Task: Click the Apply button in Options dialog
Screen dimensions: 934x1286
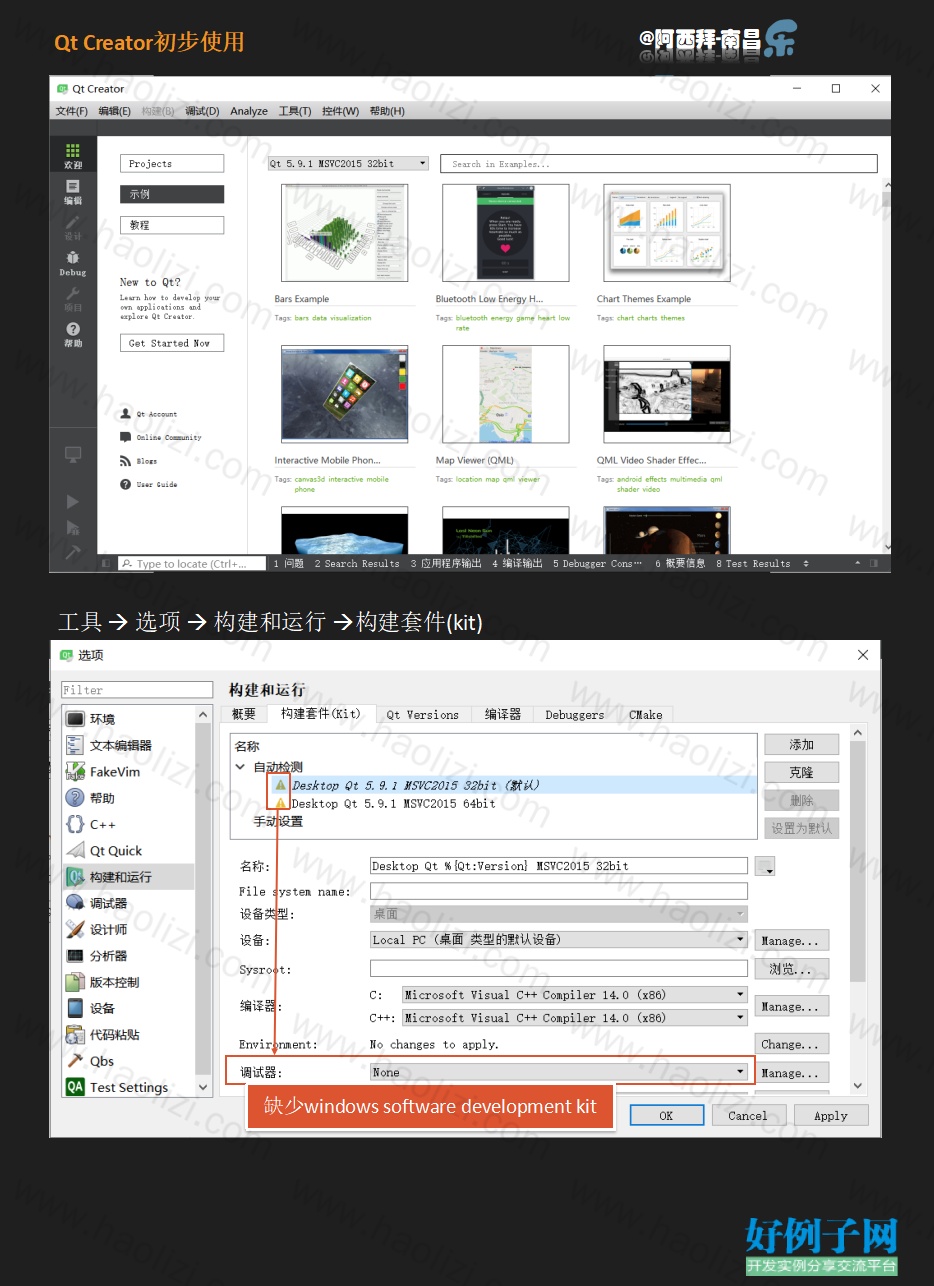Action: pos(830,1116)
